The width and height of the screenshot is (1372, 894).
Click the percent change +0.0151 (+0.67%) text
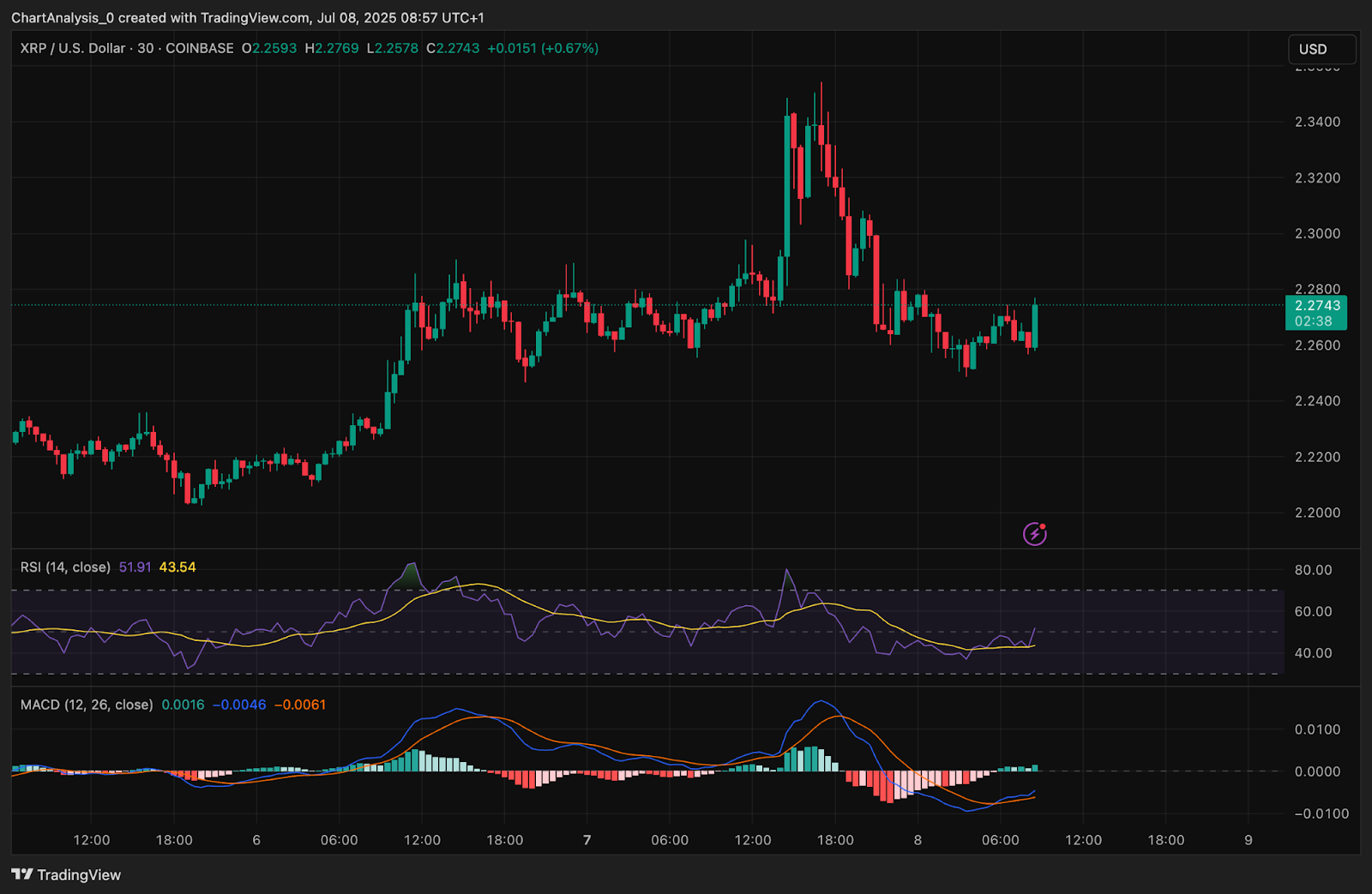[543, 48]
